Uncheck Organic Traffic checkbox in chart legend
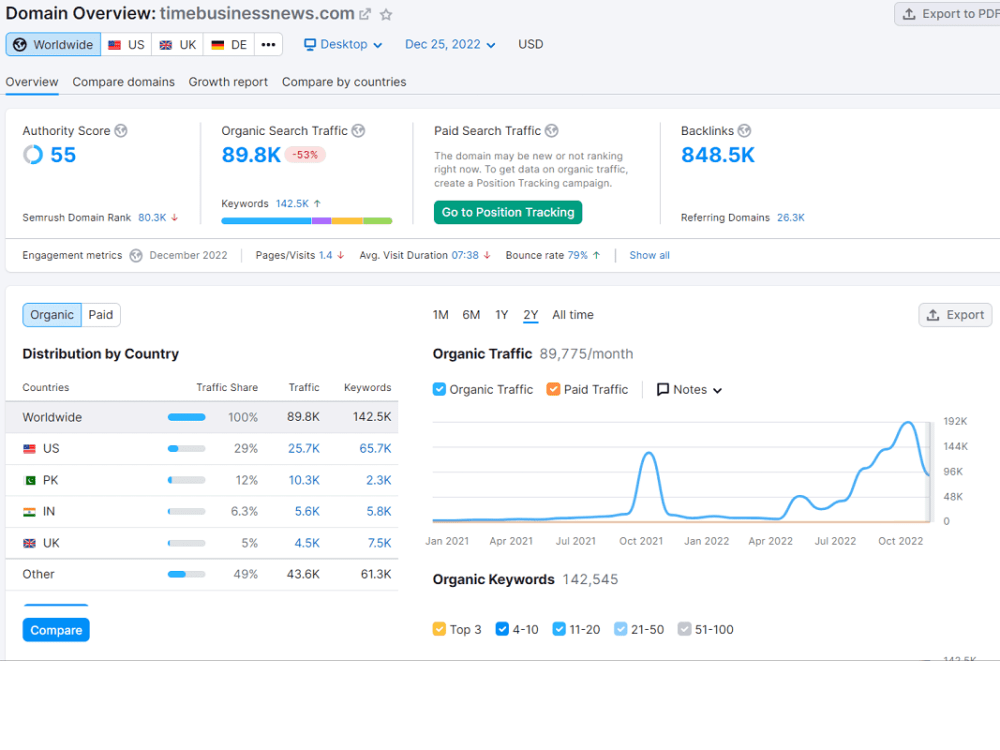Image resolution: width=1000 pixels, height=750 pixels. point(439,389)
